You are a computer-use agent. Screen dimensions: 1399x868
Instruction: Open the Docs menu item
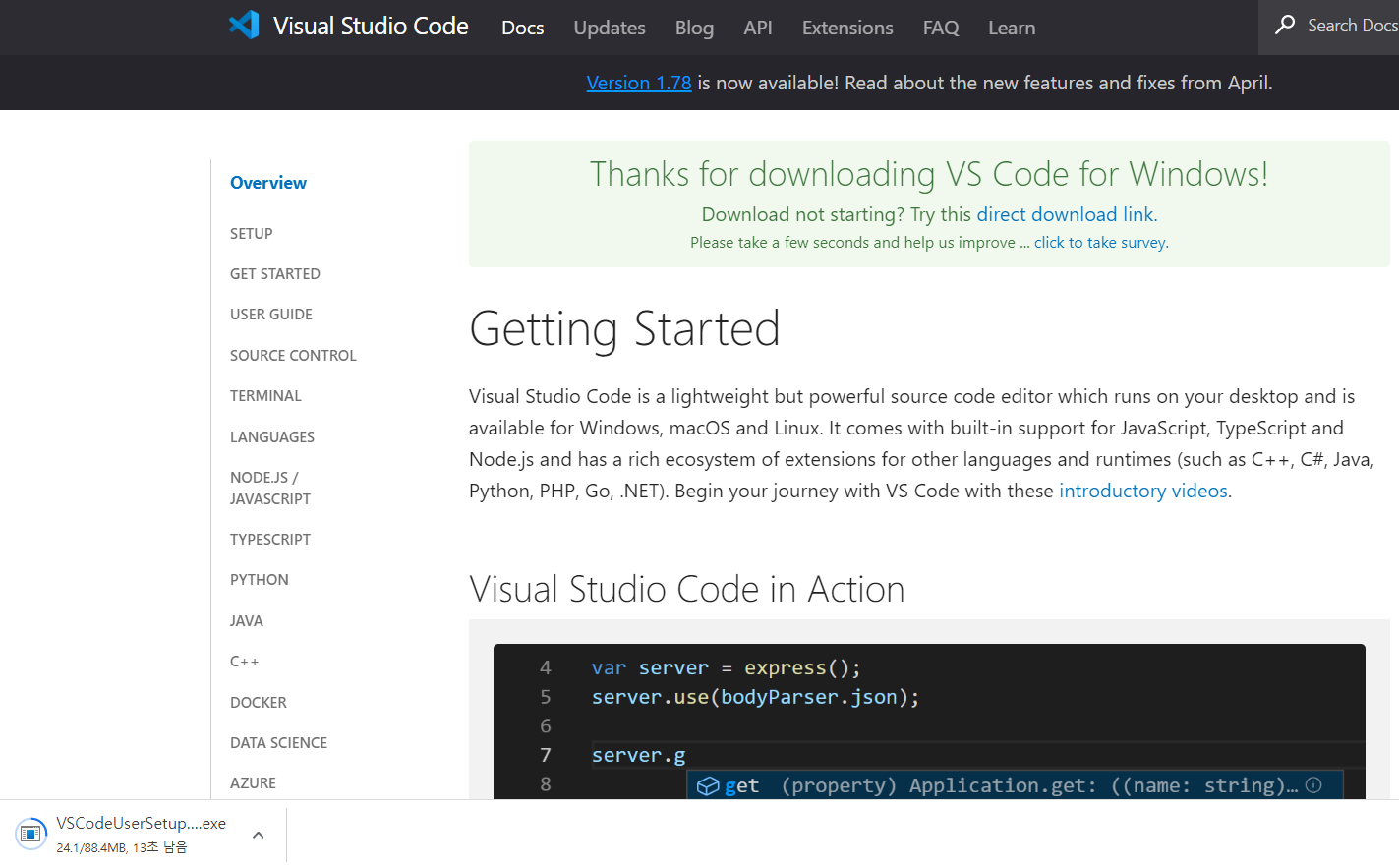[x=522, y=28]
